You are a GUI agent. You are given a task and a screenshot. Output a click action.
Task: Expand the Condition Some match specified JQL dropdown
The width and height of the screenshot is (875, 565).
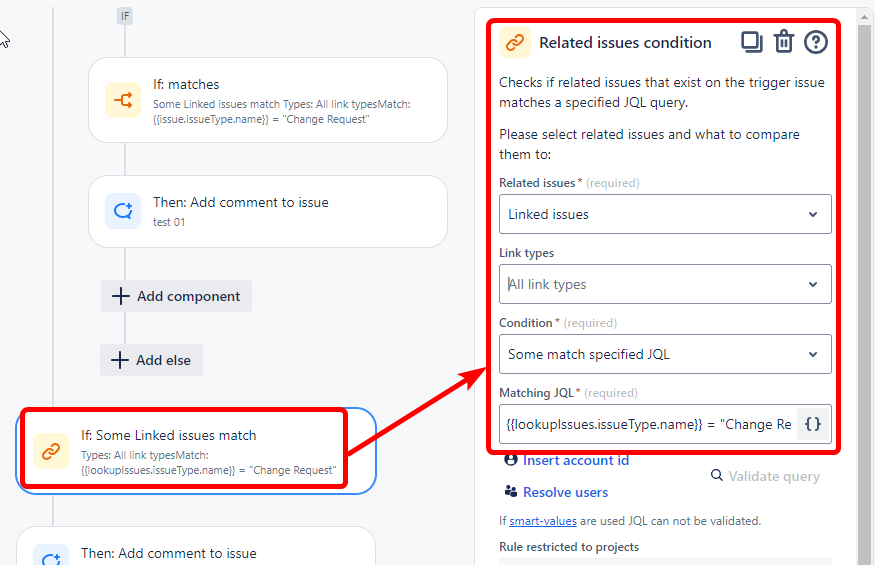[665, 354]
